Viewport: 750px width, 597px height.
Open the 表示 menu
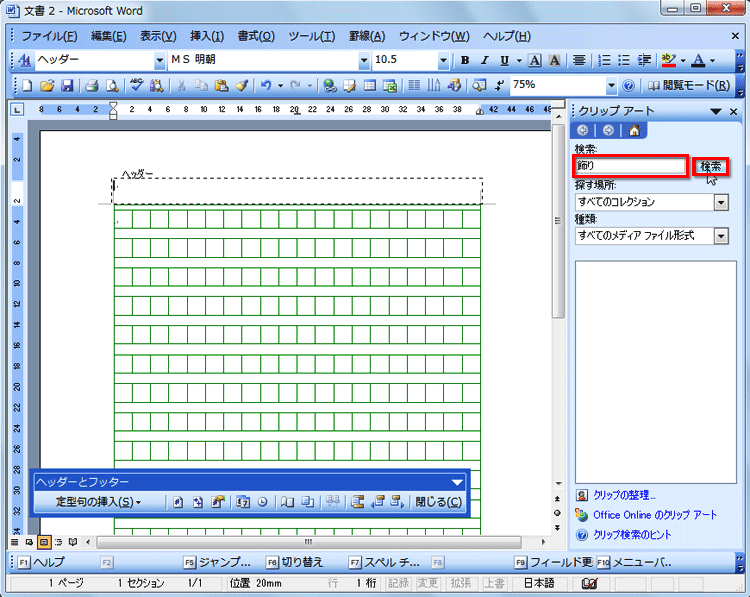pos(158,36)
